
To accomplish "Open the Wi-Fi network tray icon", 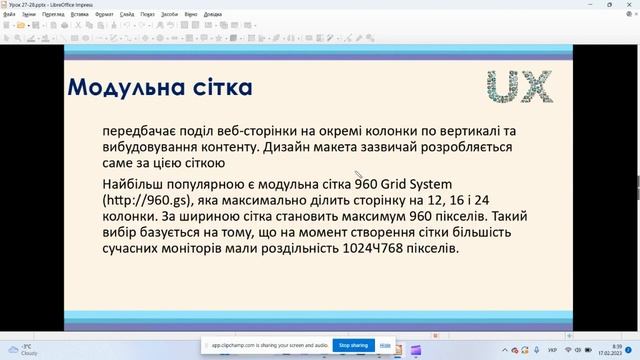I will [x=568, y=350].
